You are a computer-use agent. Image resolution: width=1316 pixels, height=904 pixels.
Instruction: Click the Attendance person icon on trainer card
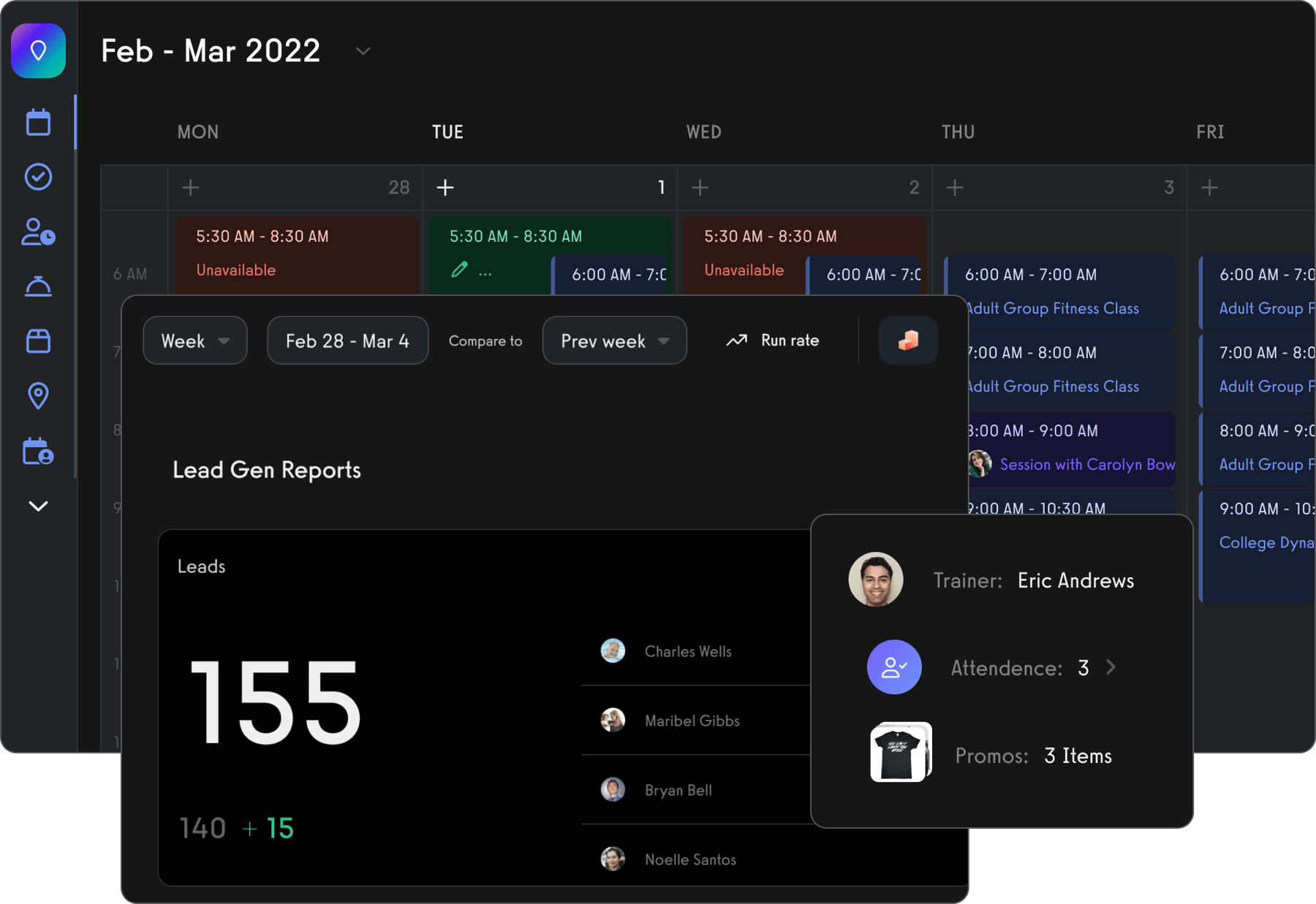tap(893, 667)
